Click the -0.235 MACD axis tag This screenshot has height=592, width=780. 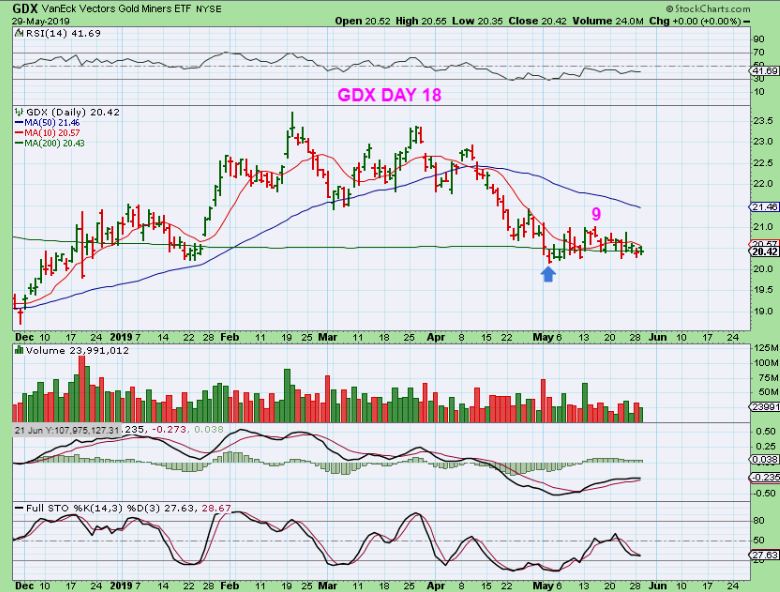pyautogui.click(x=765, y=477)
